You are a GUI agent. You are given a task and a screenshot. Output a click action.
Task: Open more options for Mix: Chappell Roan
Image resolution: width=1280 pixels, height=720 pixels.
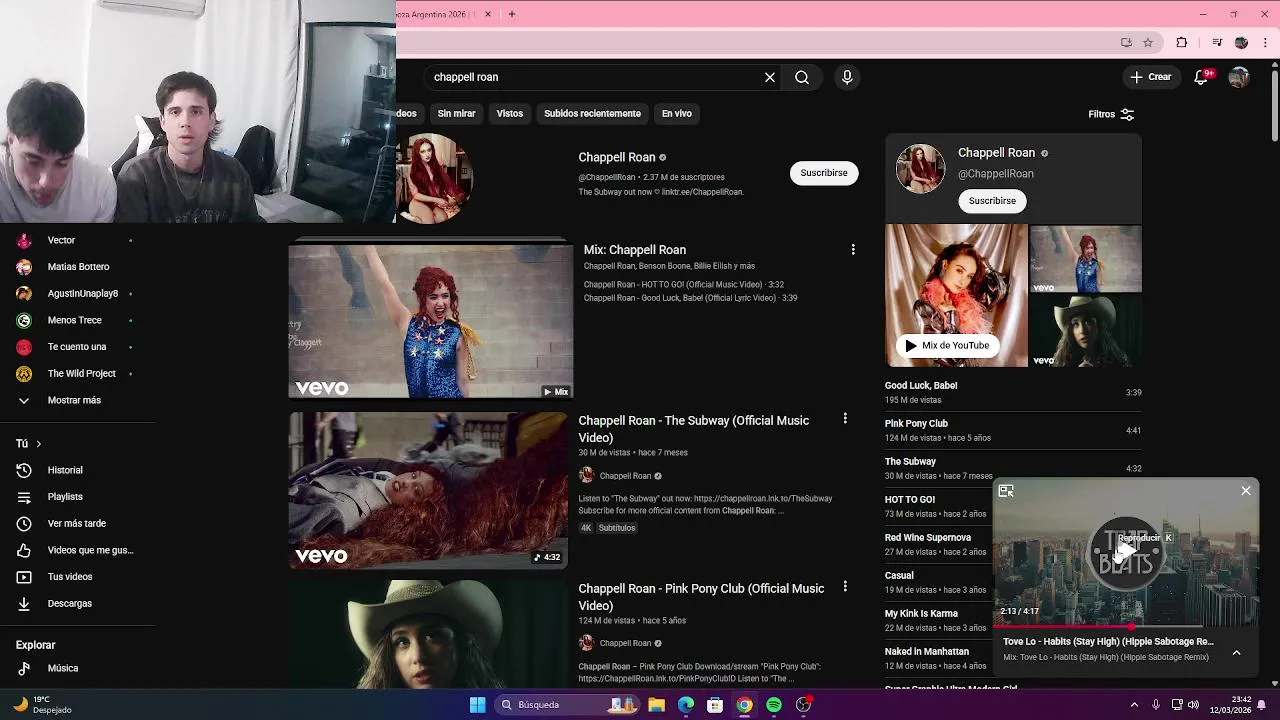click(853, 249)
